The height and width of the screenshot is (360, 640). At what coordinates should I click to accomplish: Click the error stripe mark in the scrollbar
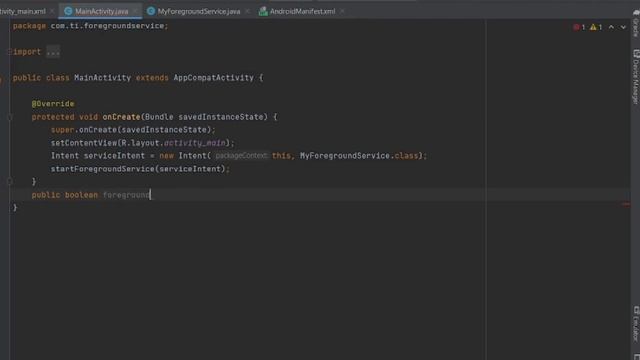626,204
